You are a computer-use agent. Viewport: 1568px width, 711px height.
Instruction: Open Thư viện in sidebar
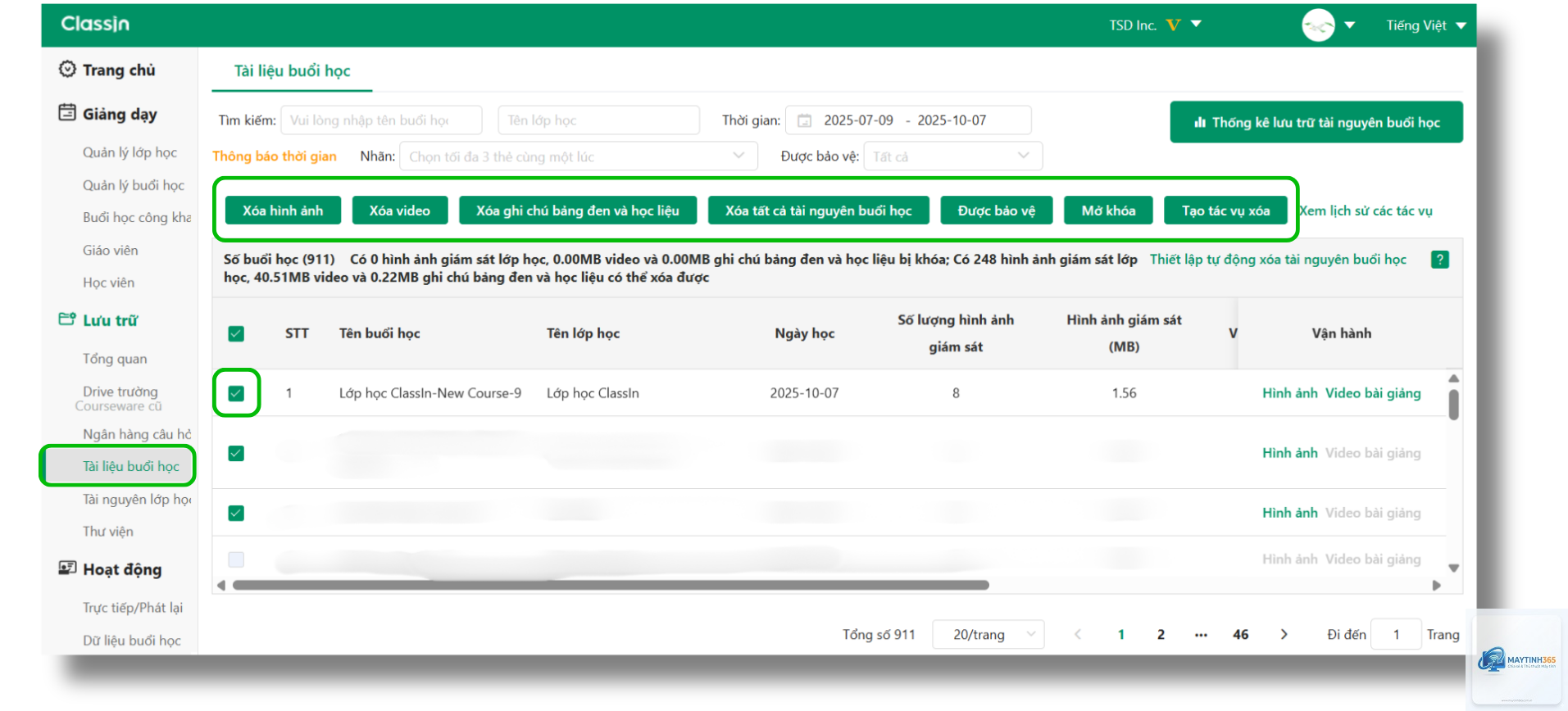click(107, 532)
